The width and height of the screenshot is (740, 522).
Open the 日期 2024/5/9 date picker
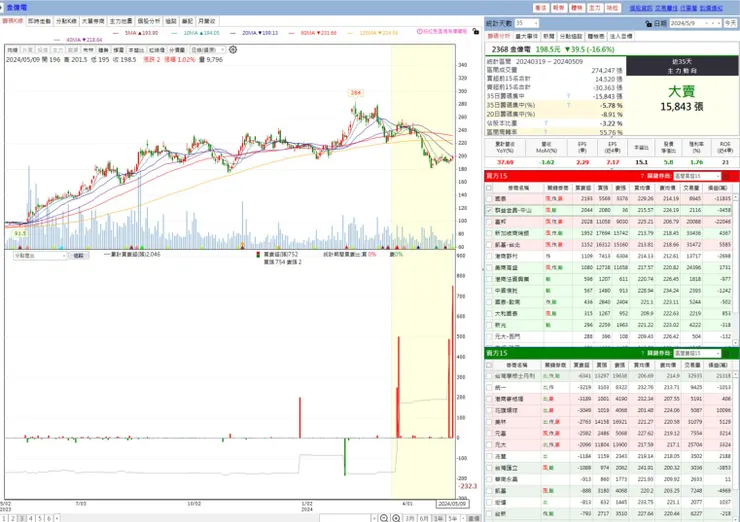pos(696,23)
